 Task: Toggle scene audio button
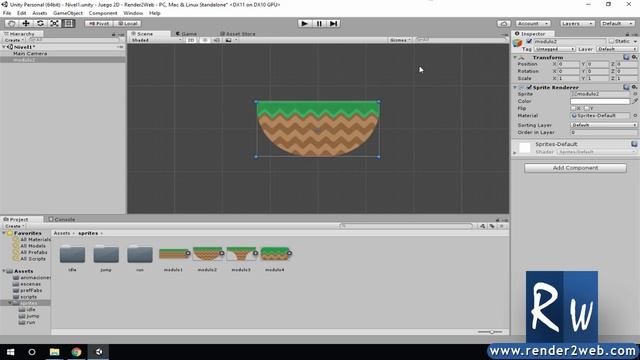216,40
